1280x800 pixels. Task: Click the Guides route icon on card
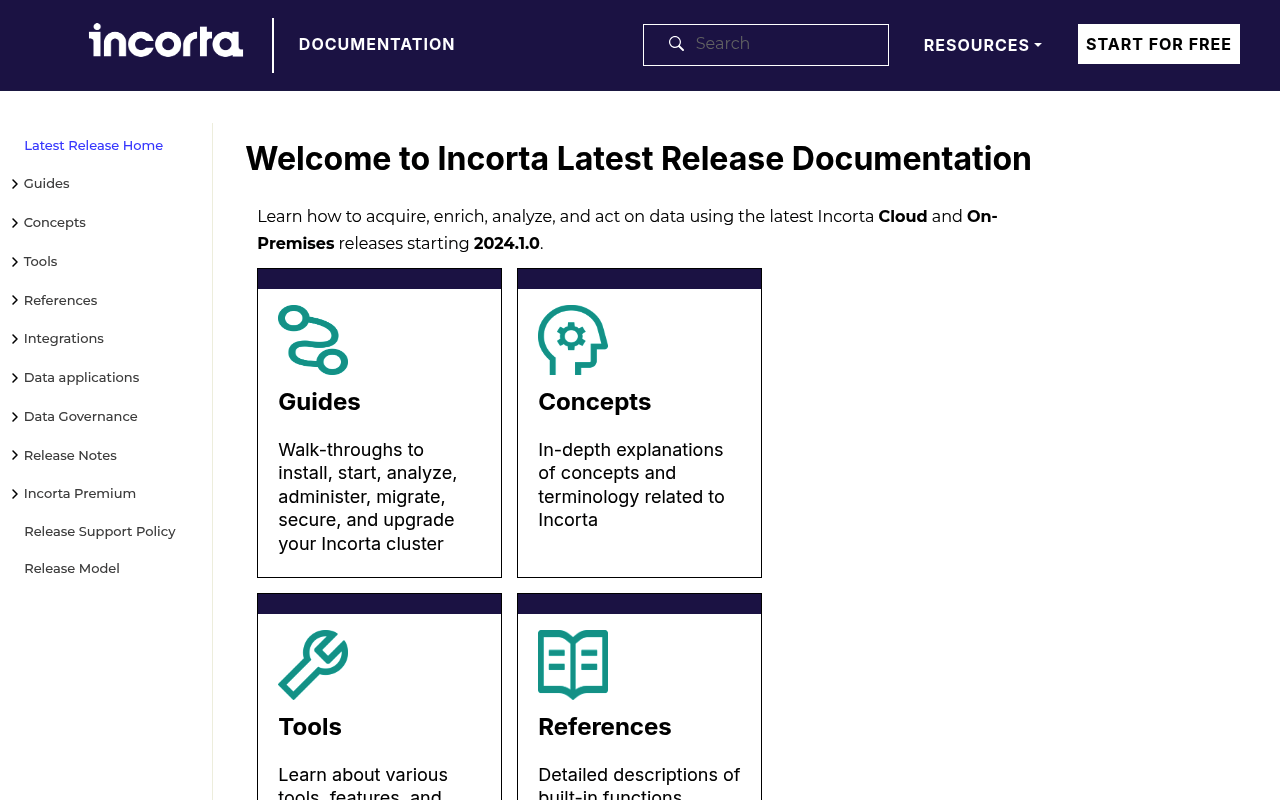point(313,340)
